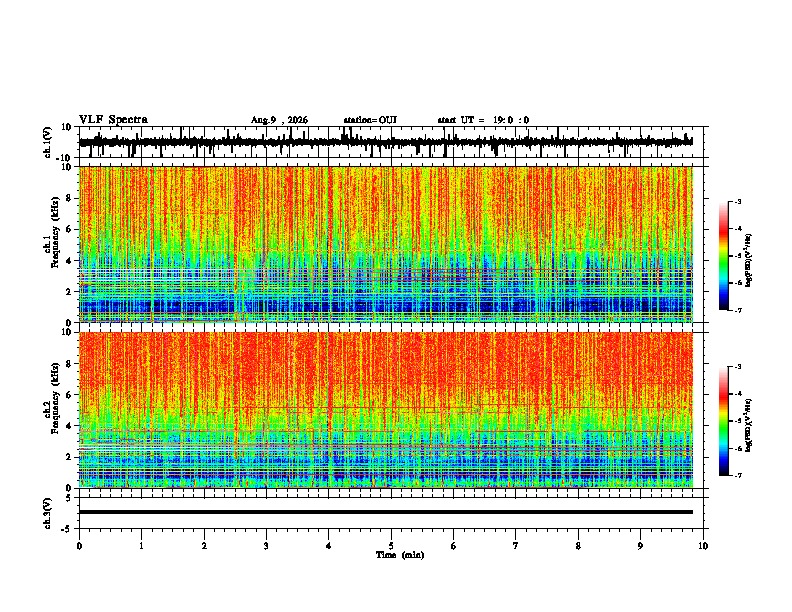Click the time axis tick label "9"
This screenshot has width=792, height=612.
(x=640, y=546)
